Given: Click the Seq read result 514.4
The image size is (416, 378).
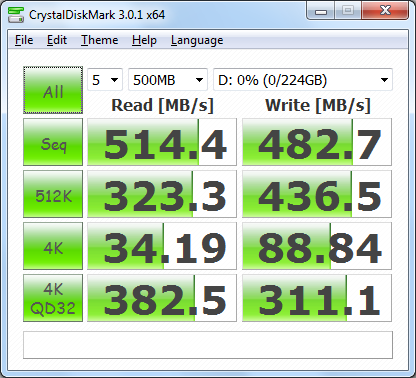Looking at the screenshot, I should 162,142.
